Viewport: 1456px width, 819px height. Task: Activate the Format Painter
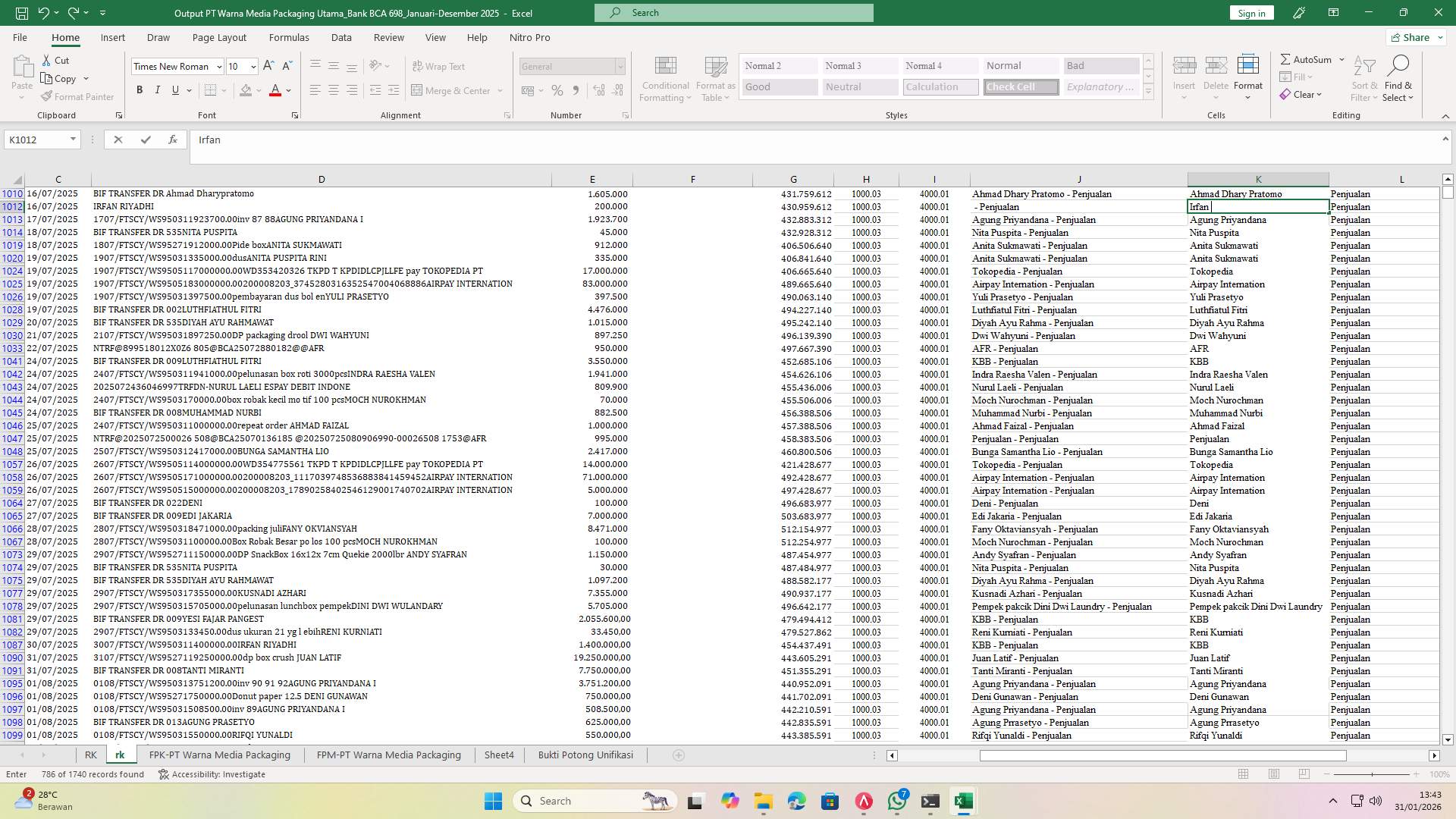point(78,96)
